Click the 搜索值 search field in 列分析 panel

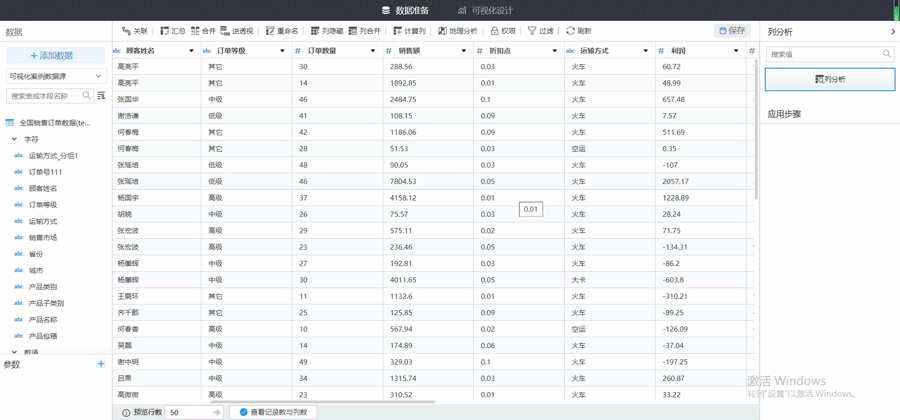[x=825, y=54]
